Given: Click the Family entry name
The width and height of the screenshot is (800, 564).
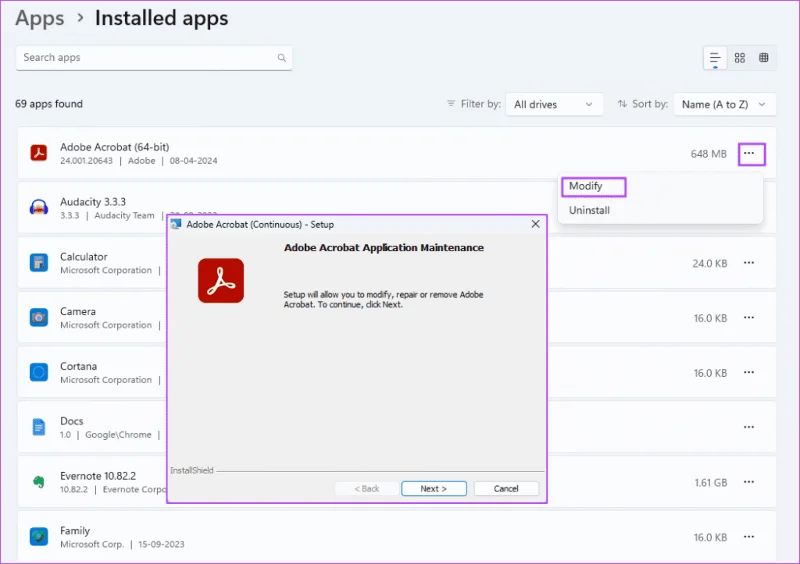Looking at the screenshot, I should [75, 531].
